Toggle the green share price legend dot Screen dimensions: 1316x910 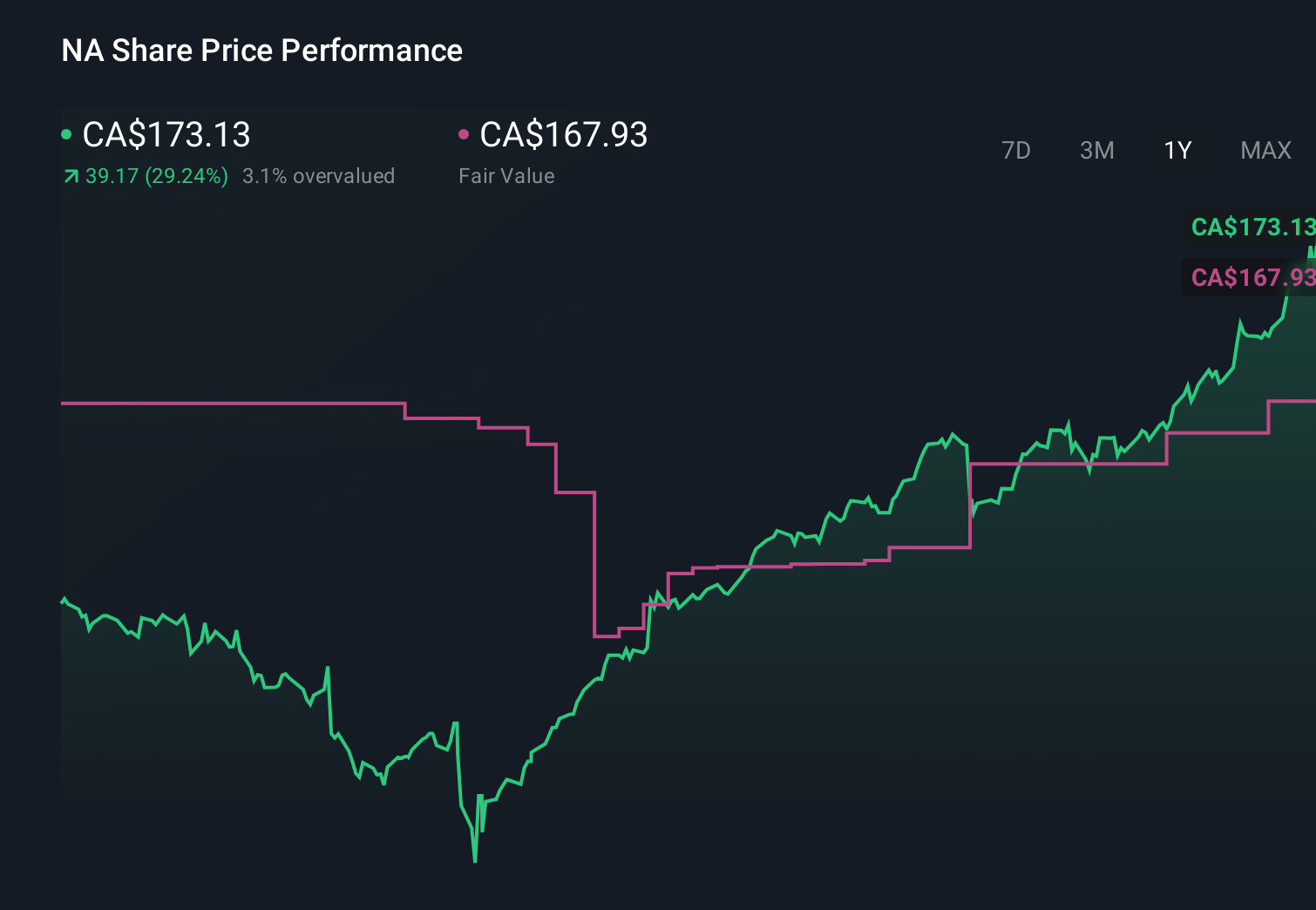pos(65,133)
